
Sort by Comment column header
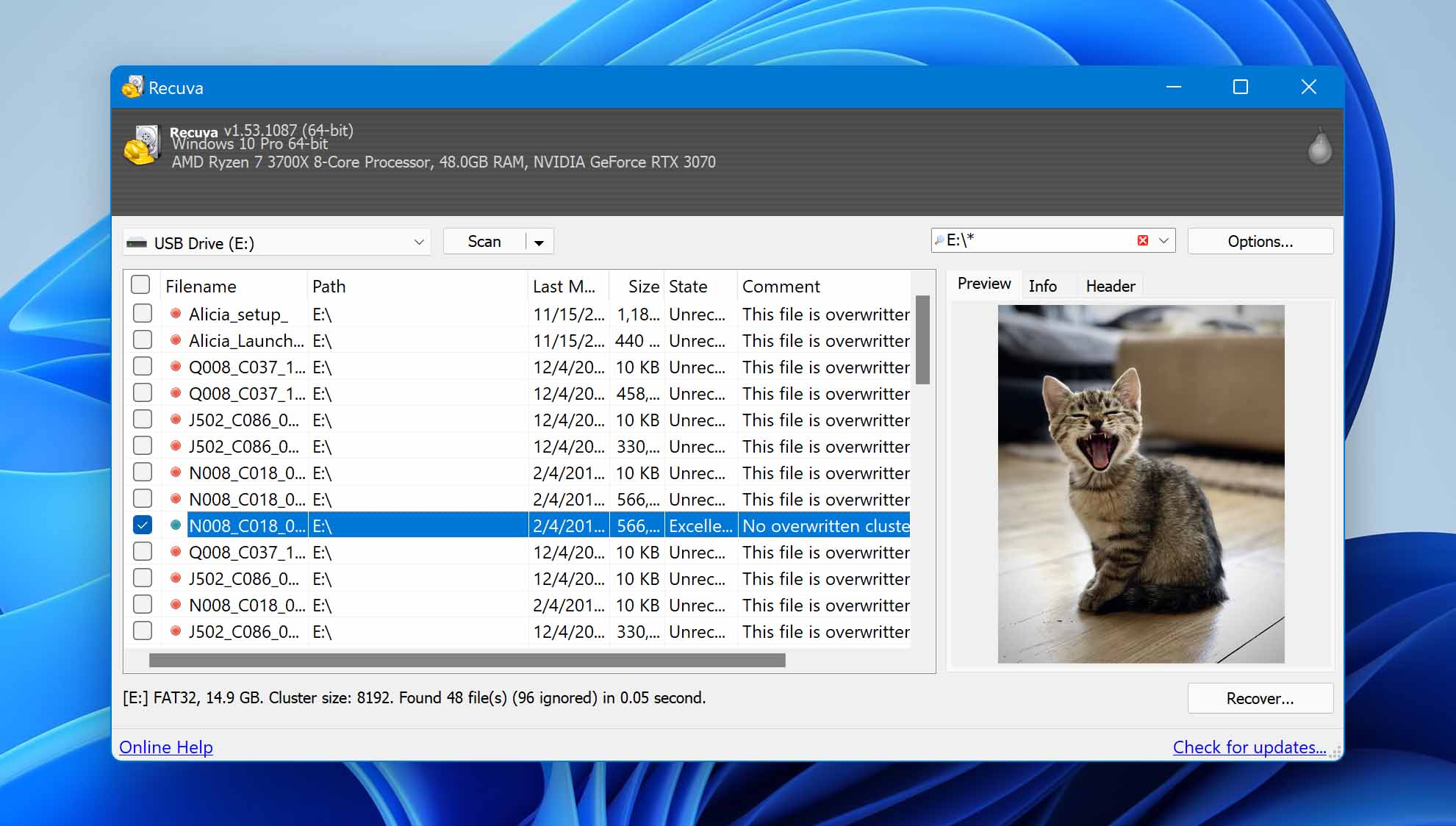(x=824, y=286)
